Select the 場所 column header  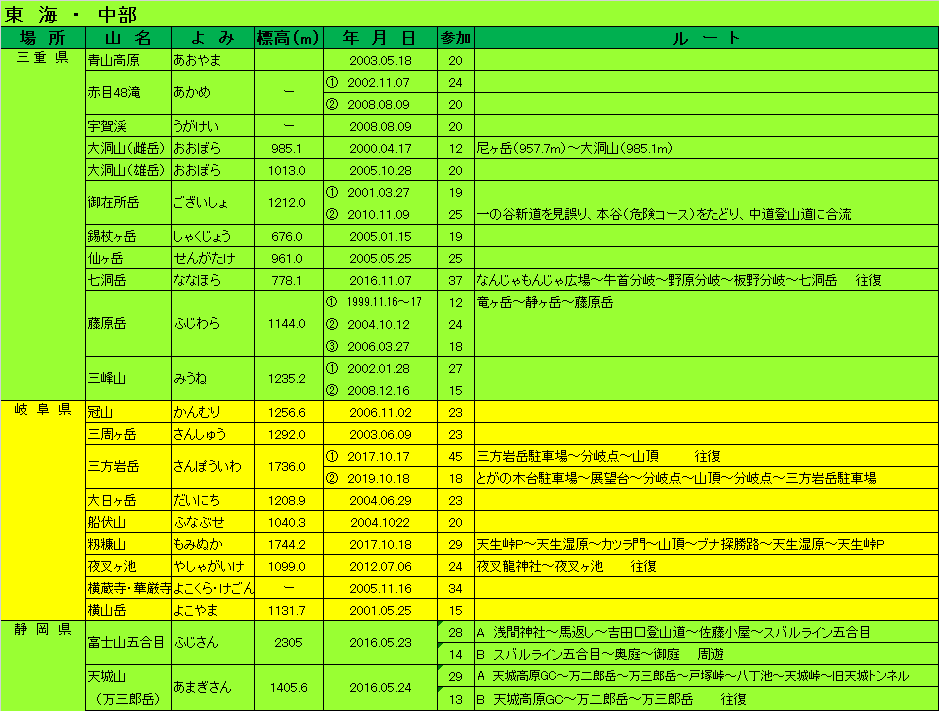[43, 38]
